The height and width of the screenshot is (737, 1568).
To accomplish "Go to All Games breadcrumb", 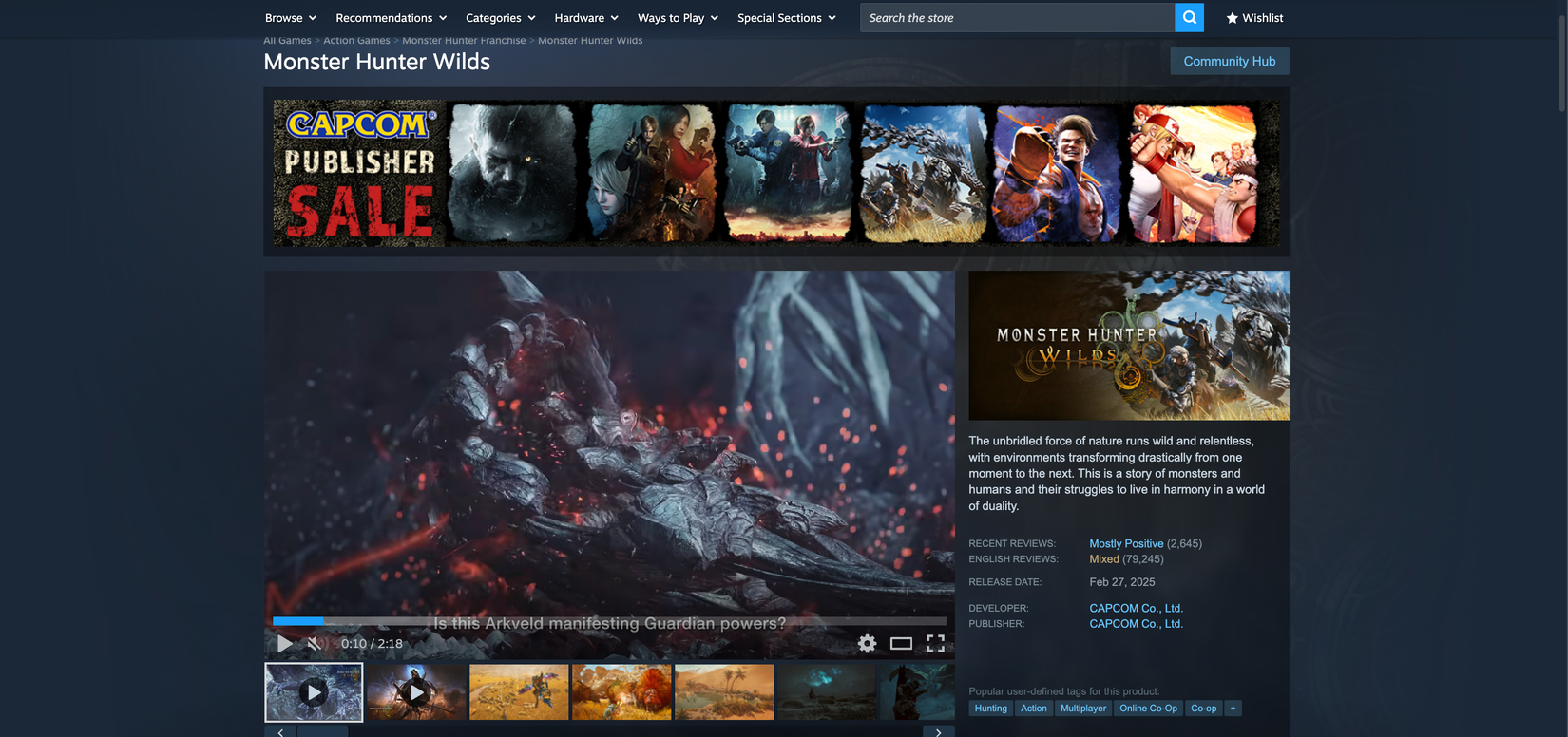I will point(287,40).
